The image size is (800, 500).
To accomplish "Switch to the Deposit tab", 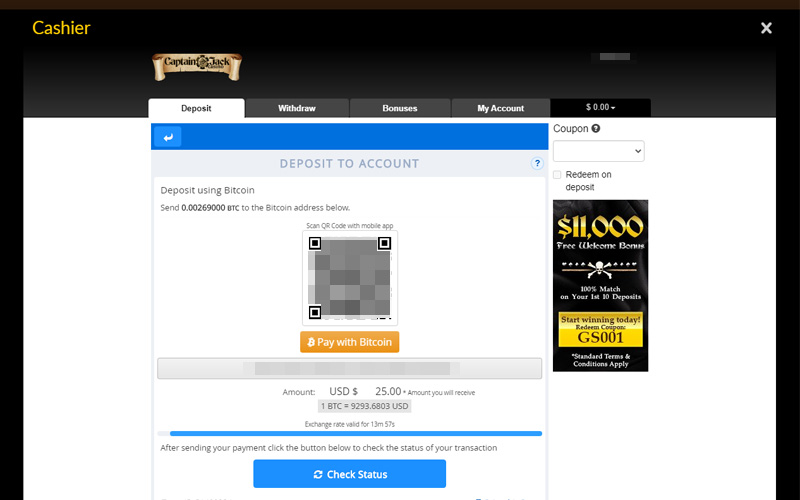I will click(x=196, y=108).
